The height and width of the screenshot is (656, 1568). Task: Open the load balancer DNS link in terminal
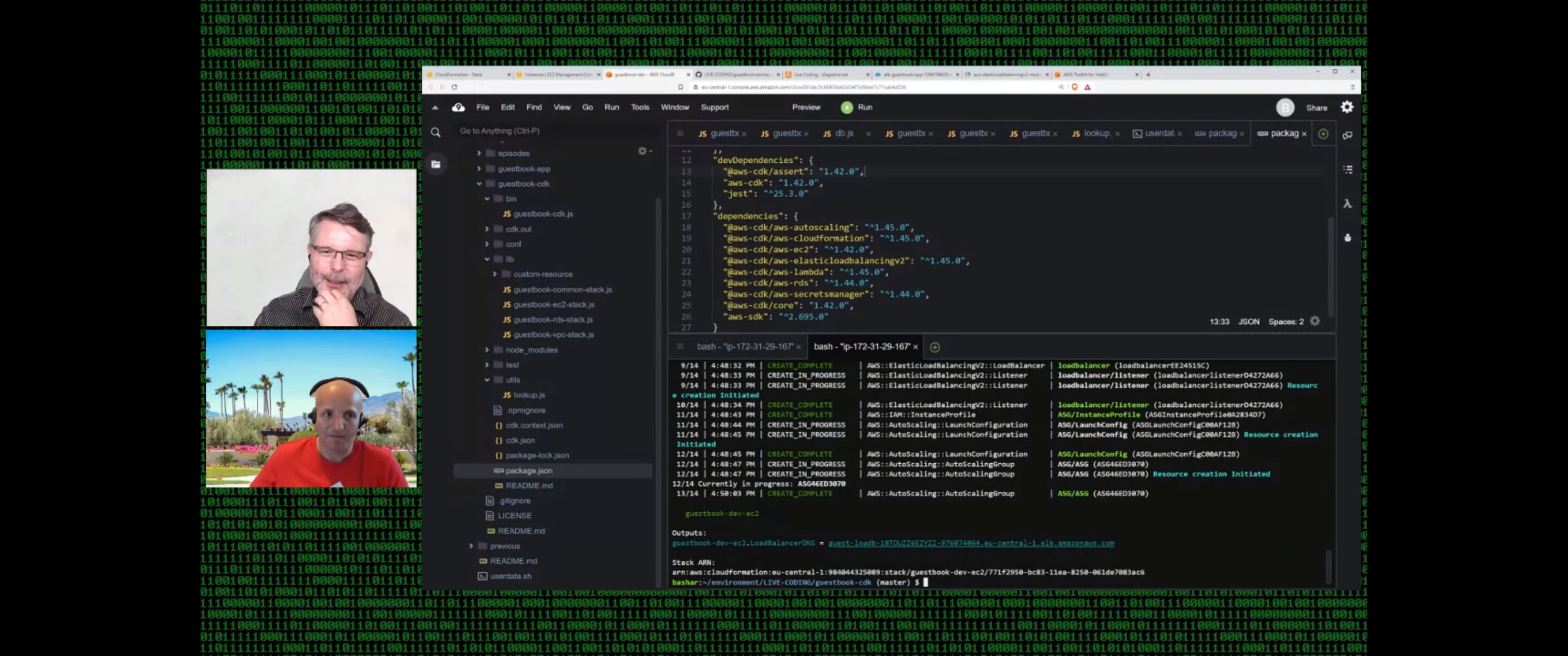970,543
